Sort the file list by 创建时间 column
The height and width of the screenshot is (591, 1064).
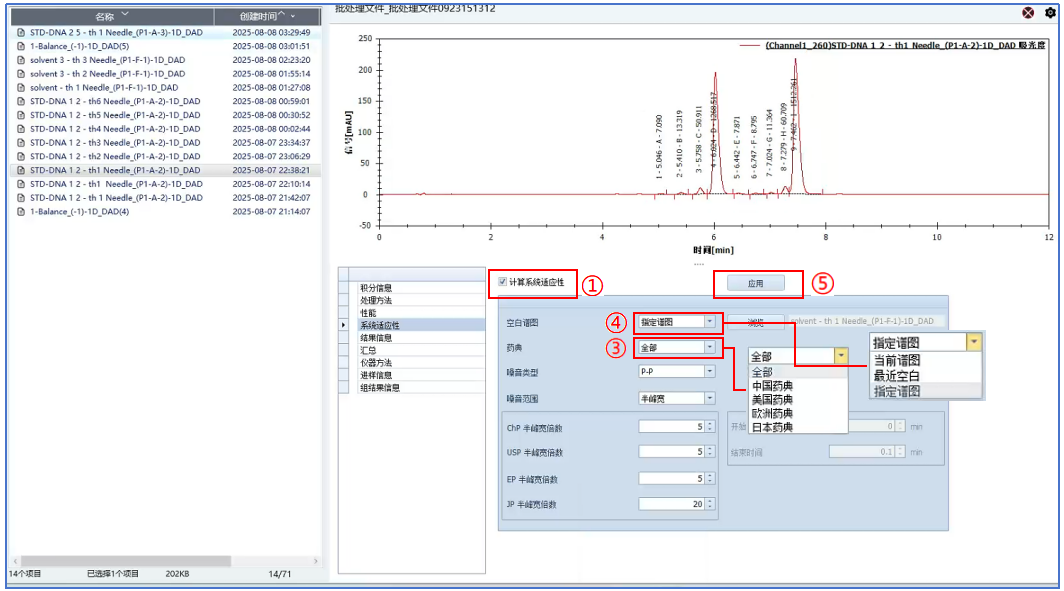click(x=266, y=17)
